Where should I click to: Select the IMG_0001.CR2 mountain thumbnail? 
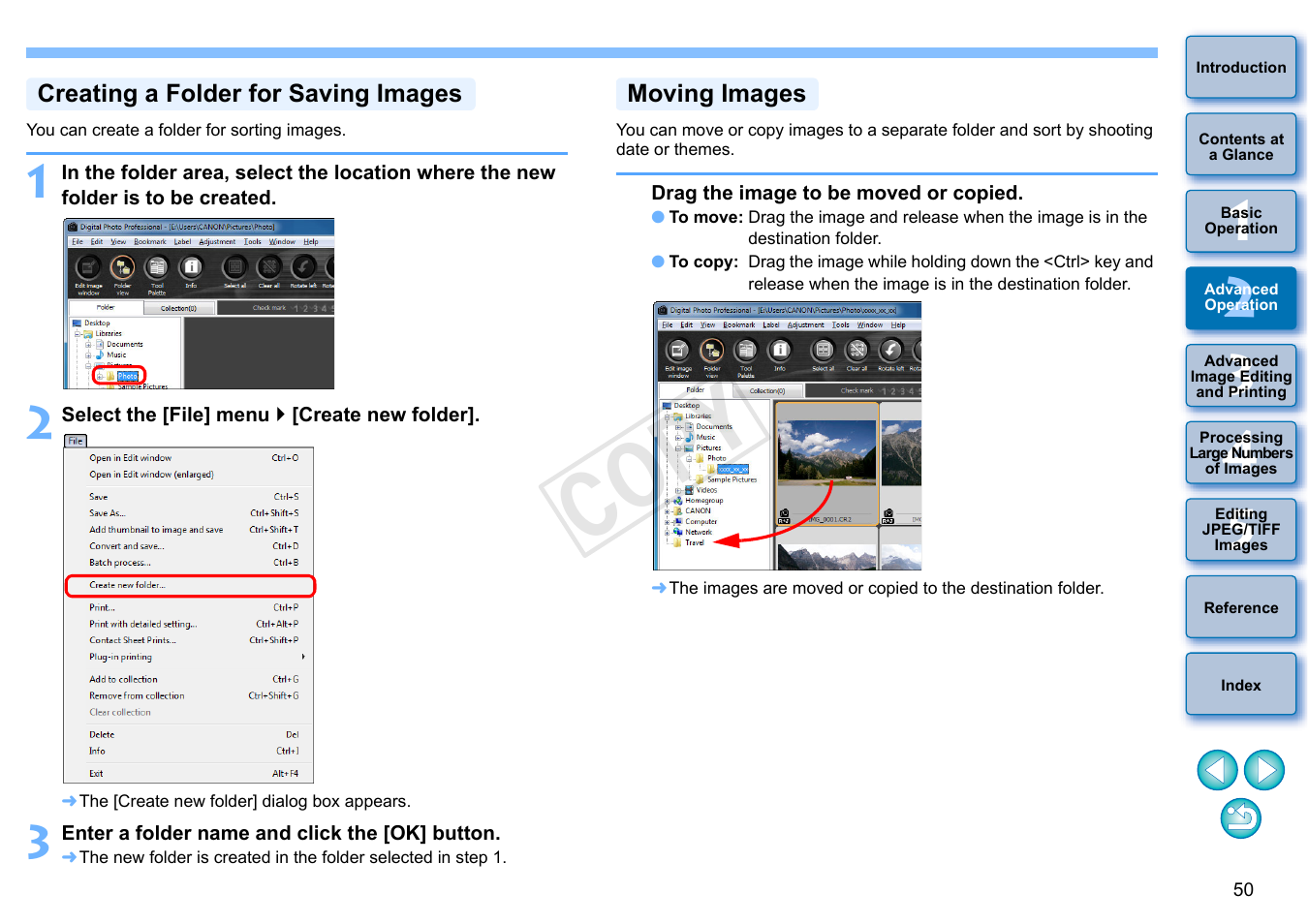pyautogui.click(x=826, y=455)
